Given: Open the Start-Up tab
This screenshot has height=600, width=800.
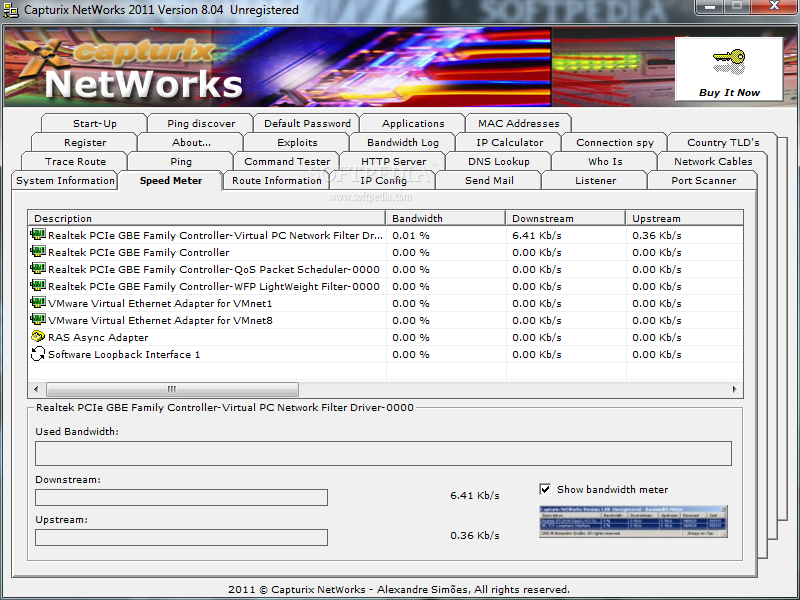Looking at the screenshot, I should [x=94, y=123].
